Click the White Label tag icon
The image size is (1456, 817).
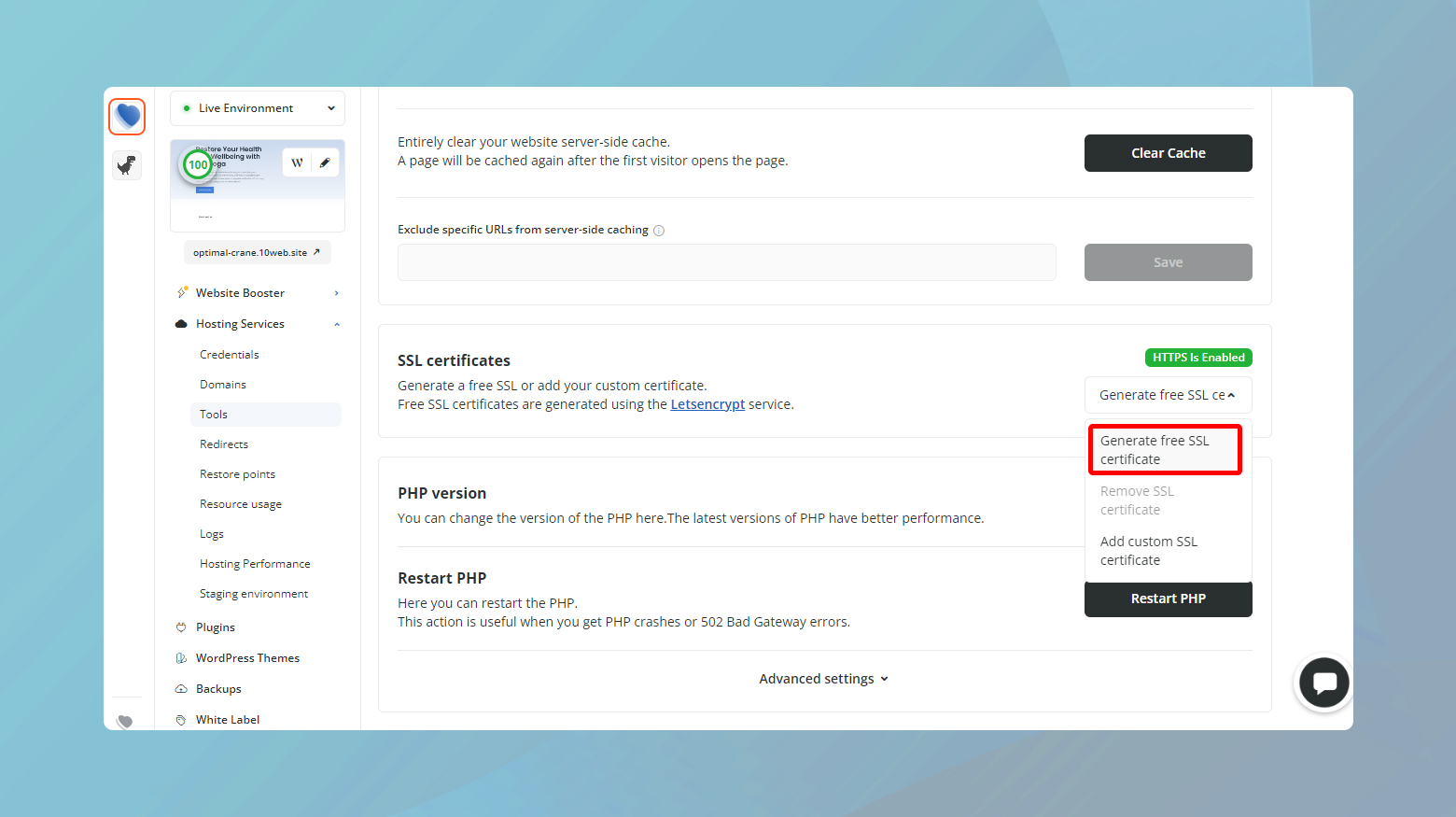coord(181,719)
